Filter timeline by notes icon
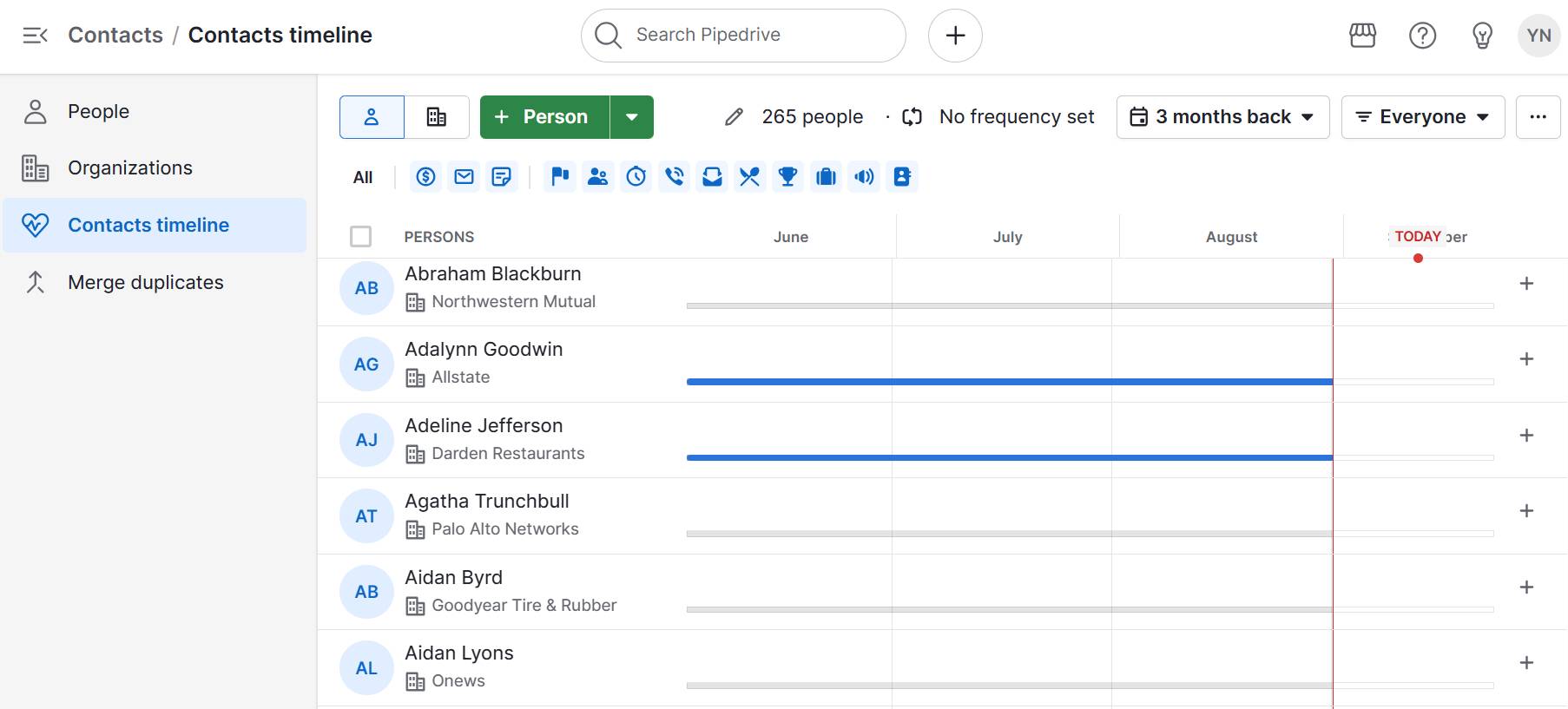 [x=502, y=177]
